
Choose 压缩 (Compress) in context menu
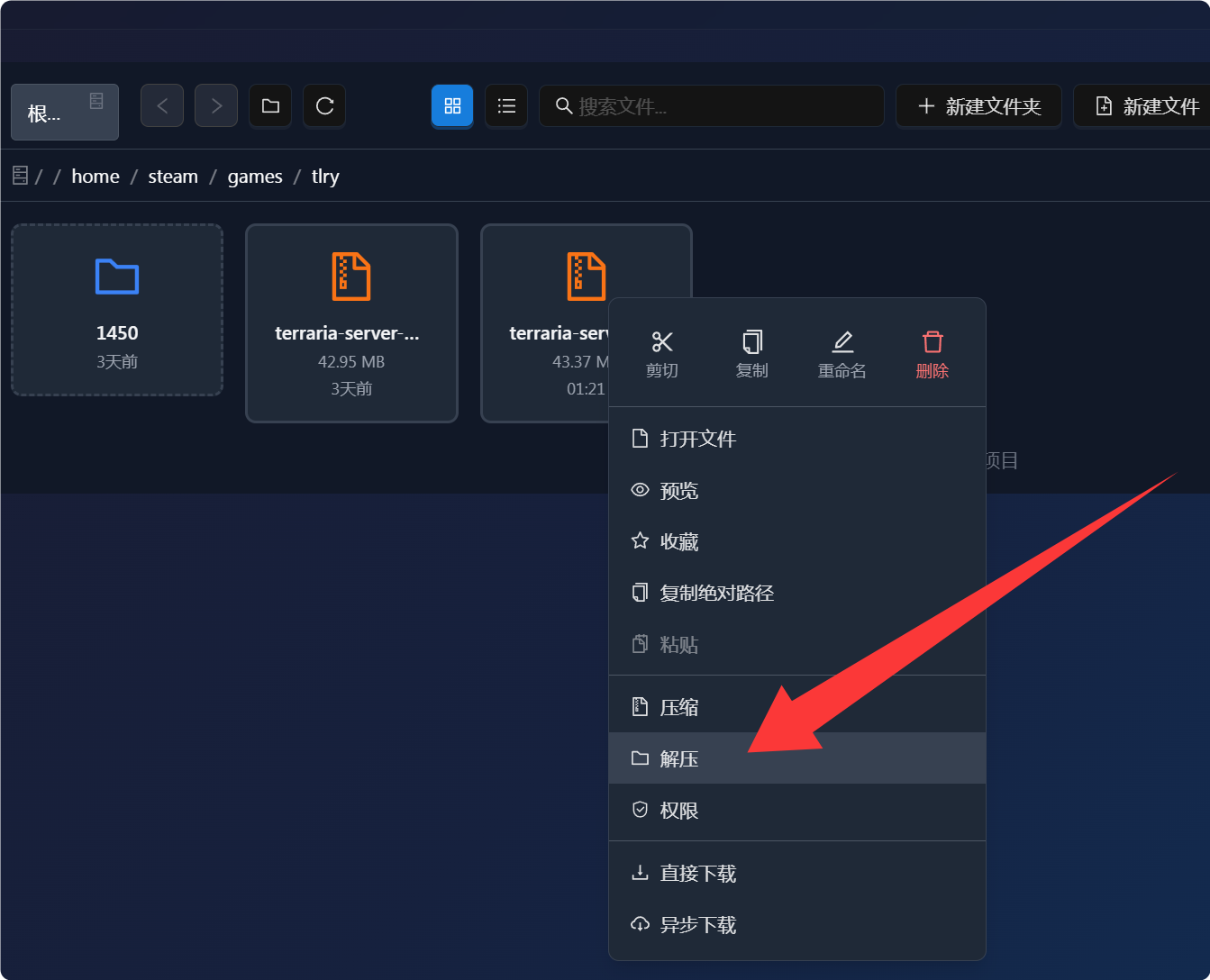pyautogui.click(x=797, y=707)
